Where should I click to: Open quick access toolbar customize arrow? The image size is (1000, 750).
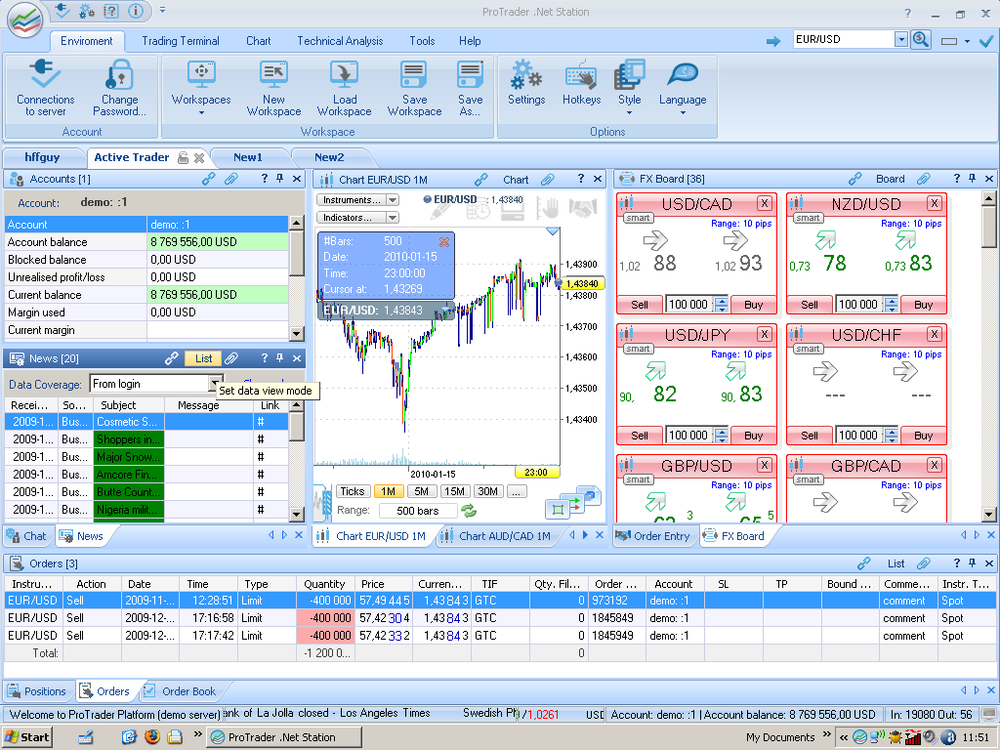tap(163, 11)
